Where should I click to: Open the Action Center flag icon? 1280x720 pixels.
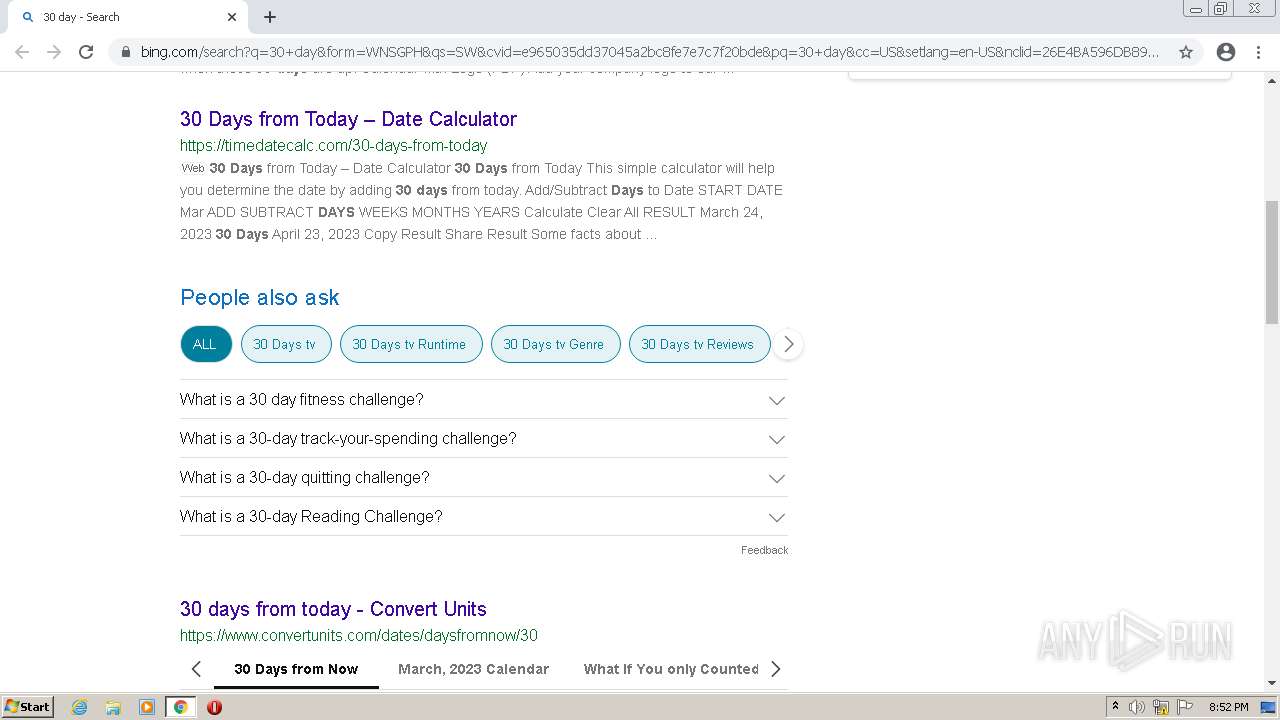pos(1184,707)
